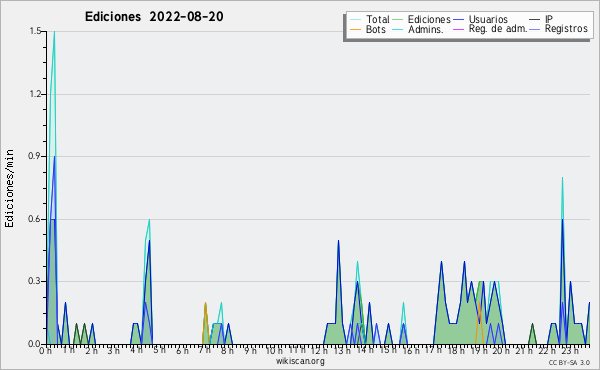600x370 pixels.
Task: Click the 0.6 y-axis value
Action: coord(35,219)
